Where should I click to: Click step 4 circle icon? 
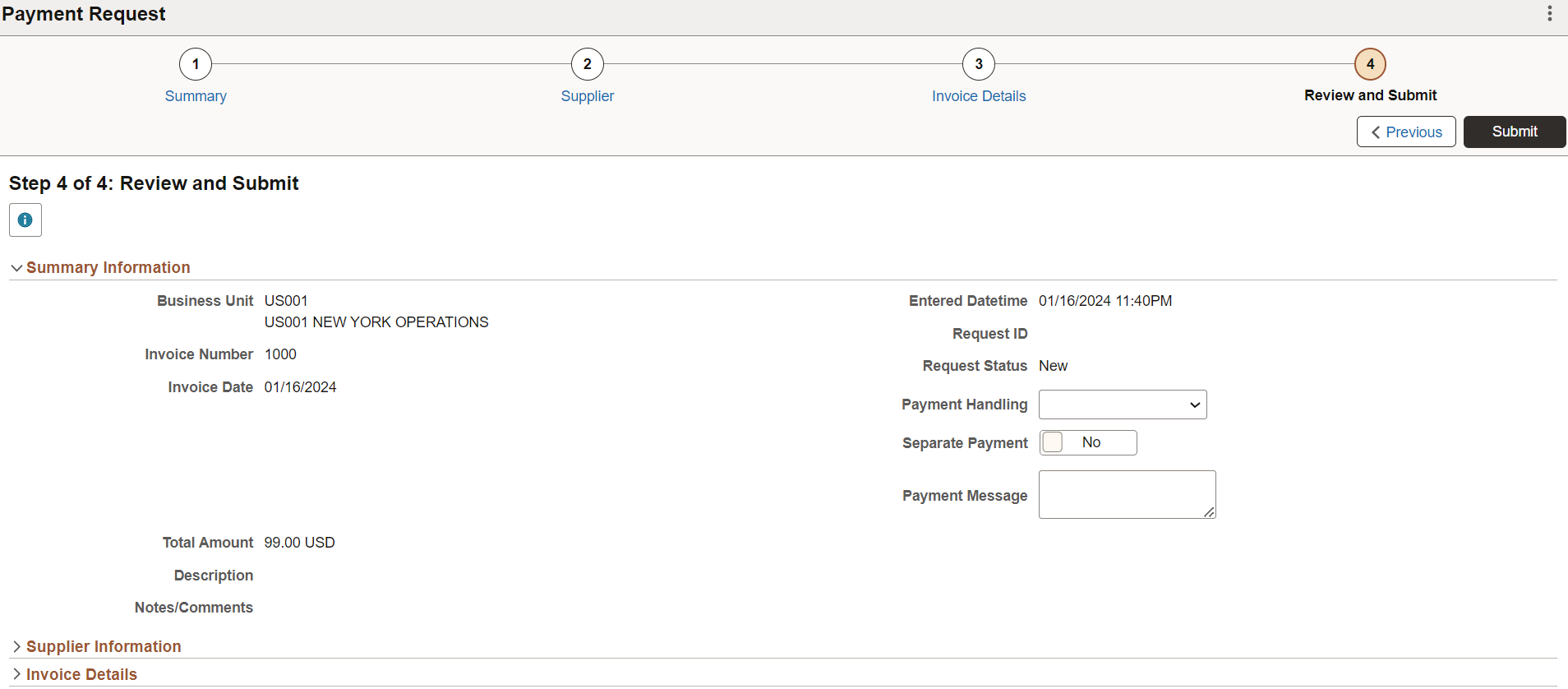click(x=1370, y=64)
